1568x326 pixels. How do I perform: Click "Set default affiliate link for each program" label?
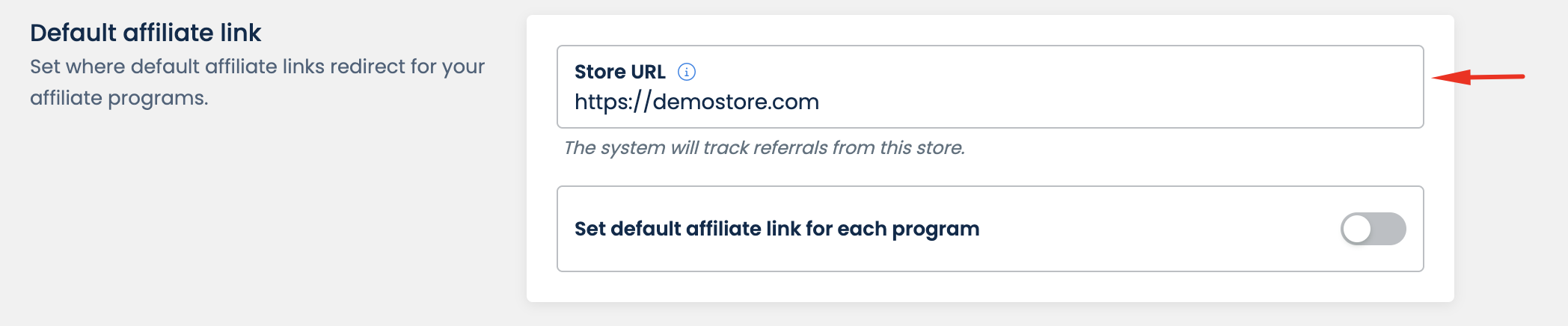pos(777,229)
